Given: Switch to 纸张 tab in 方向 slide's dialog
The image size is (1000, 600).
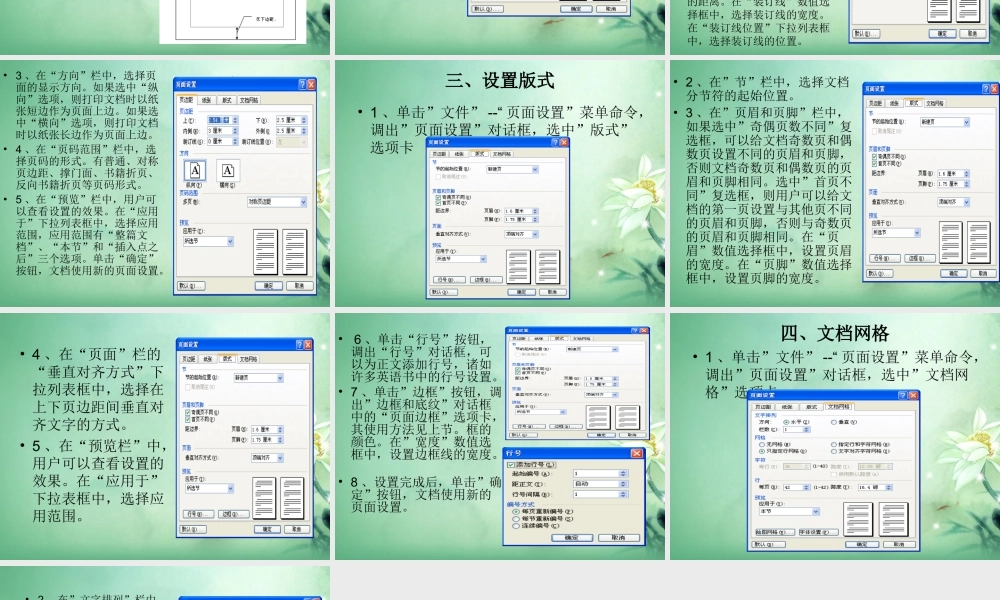Looking at the screenshot, I should [x=207, y=100].
